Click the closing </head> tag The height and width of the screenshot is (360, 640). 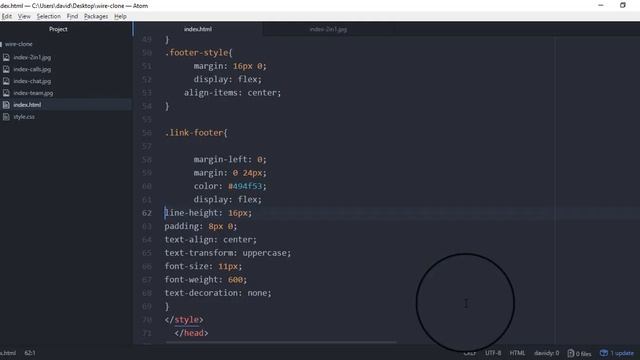(191, 333)
